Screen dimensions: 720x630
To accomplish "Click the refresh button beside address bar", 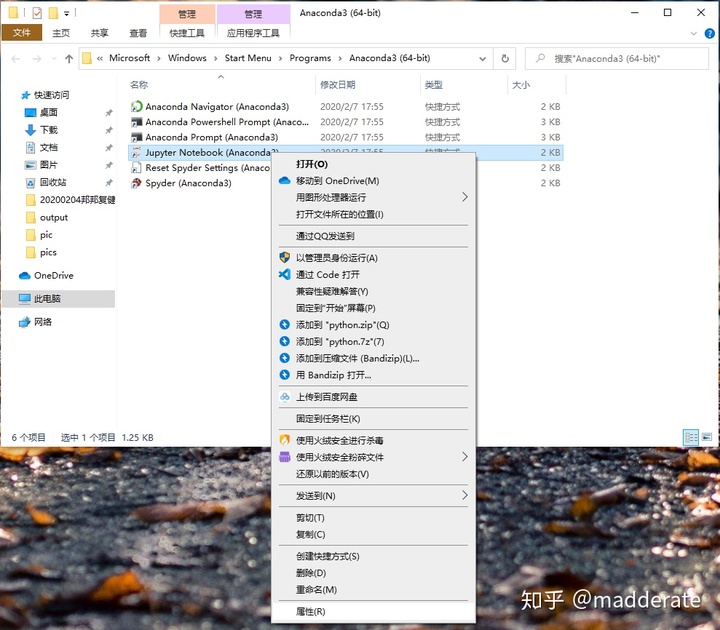I will point(505,58).
